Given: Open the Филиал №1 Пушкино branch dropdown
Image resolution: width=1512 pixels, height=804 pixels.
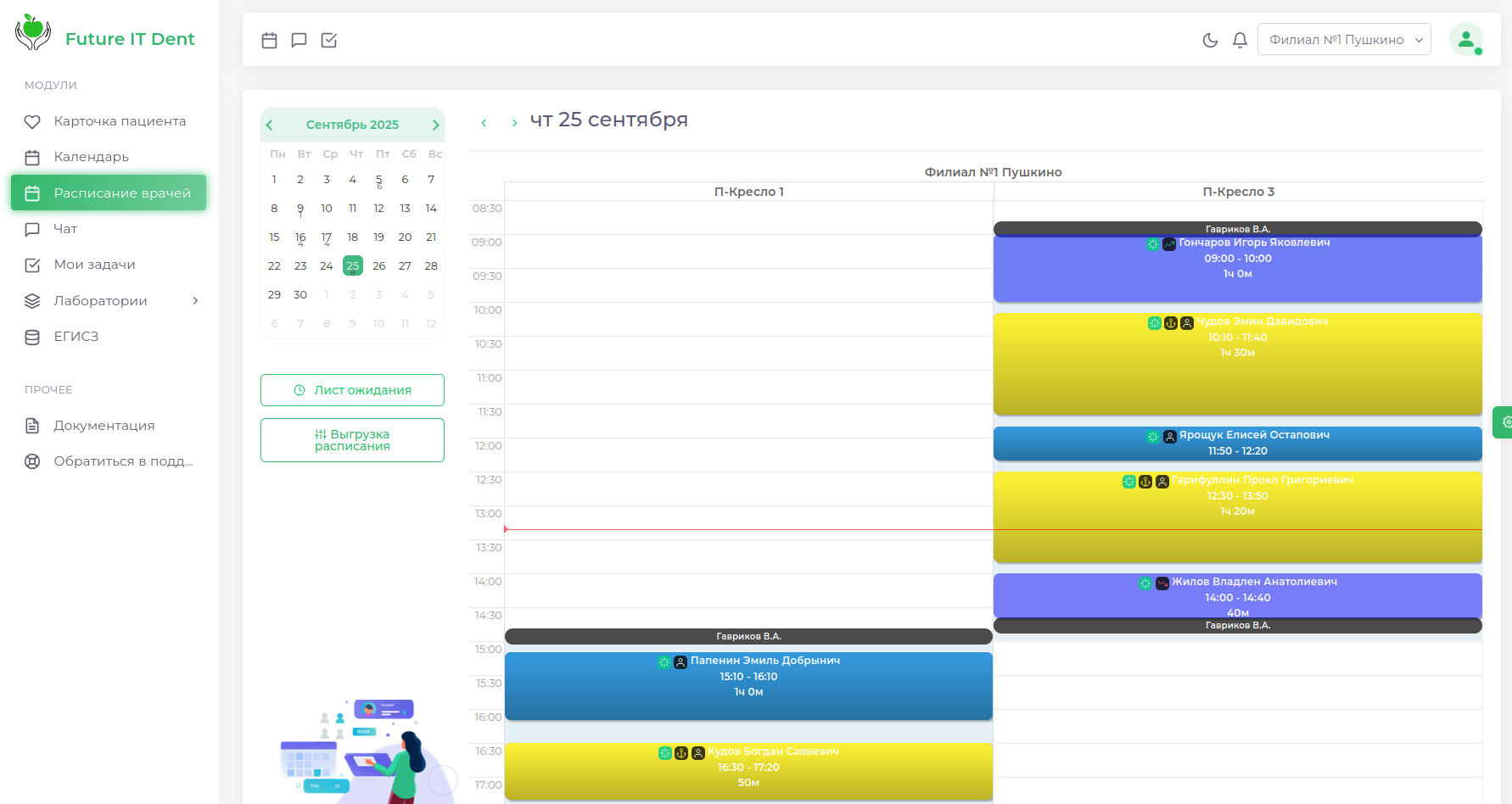Looking at the screenshot, I should coord(1344,39).
